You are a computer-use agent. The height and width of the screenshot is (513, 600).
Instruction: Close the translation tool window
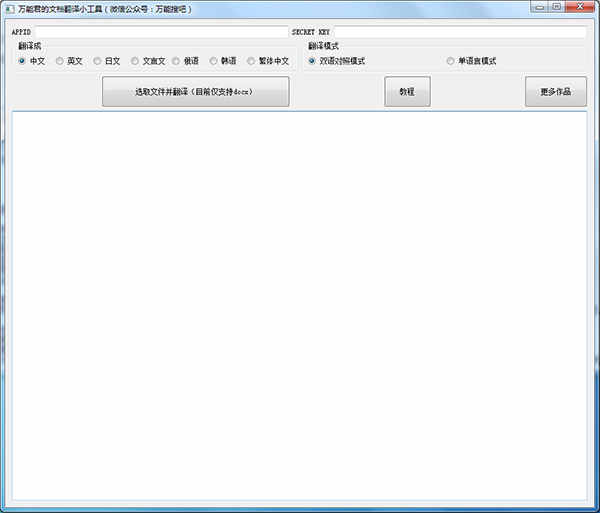pos(580,7)
